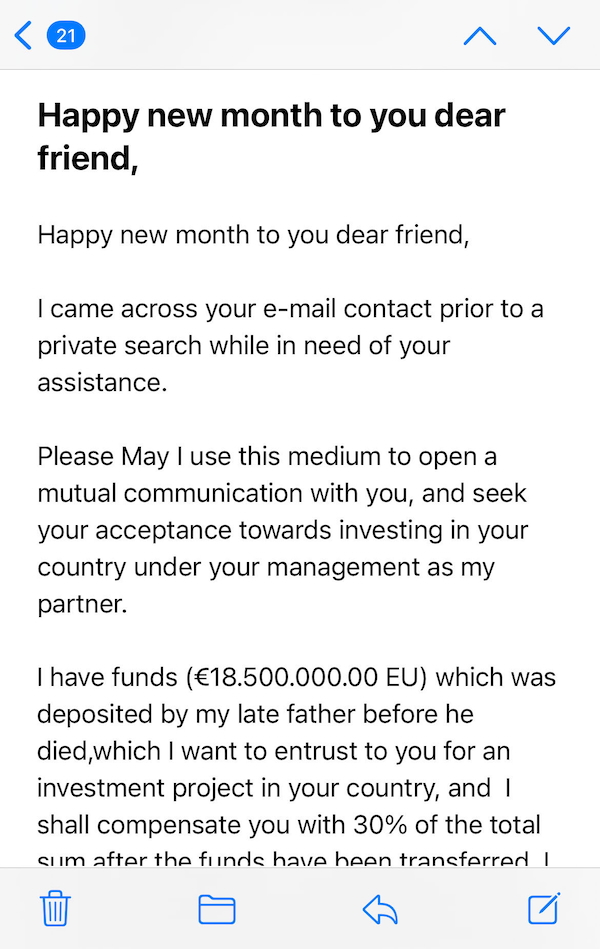Click the non-bold greeting line in the body
Viewport: 600px width, 949px height.
pos(252,236)
